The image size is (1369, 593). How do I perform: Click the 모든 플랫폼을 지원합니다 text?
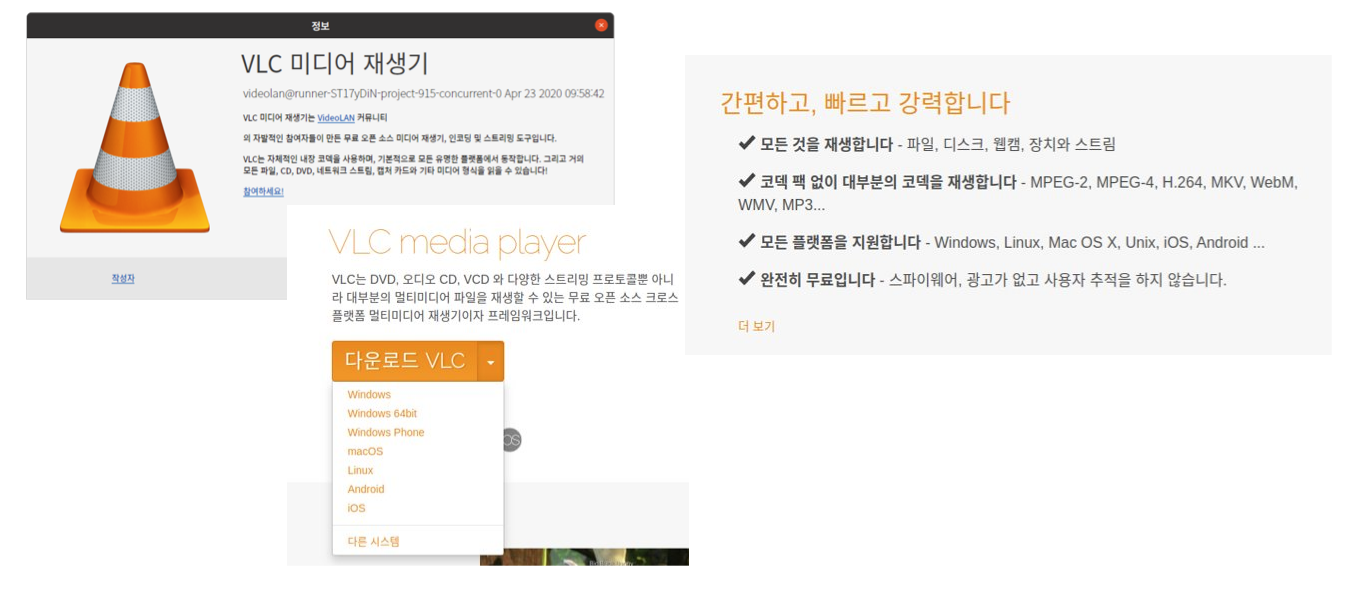click(840, 242)
